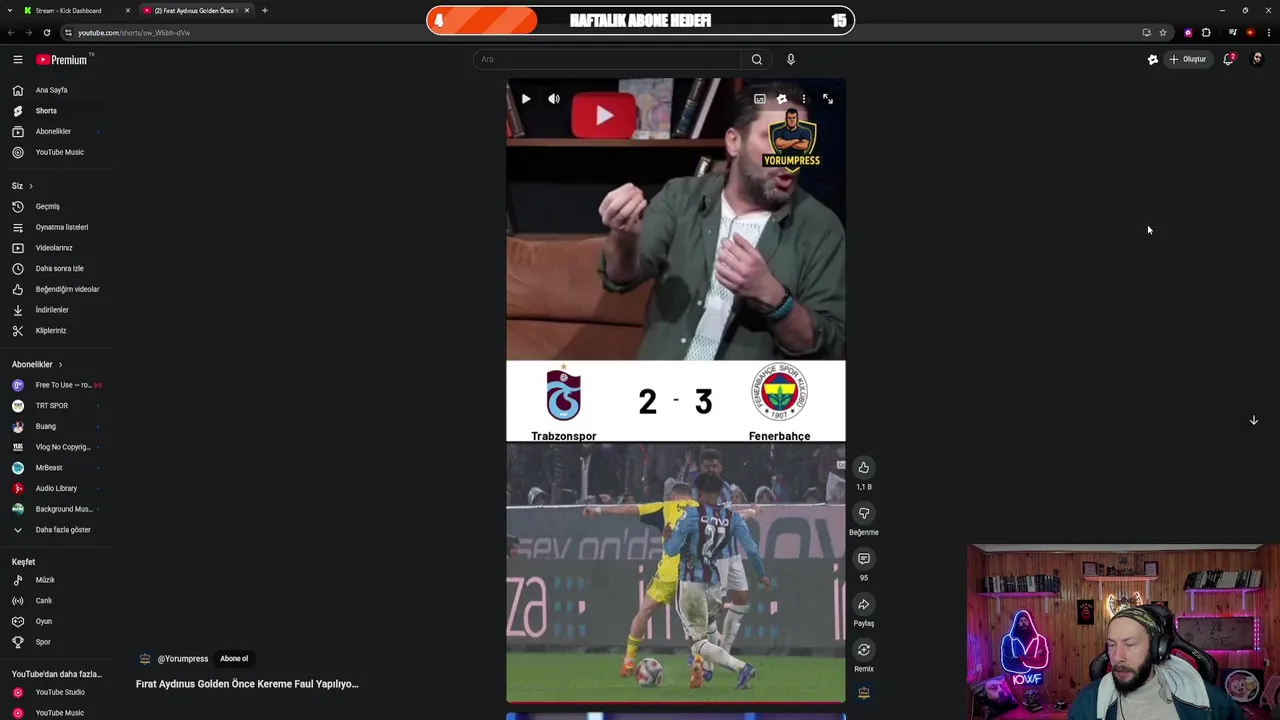
Task: Open the browser three-dot menu
Action: 1269,32
